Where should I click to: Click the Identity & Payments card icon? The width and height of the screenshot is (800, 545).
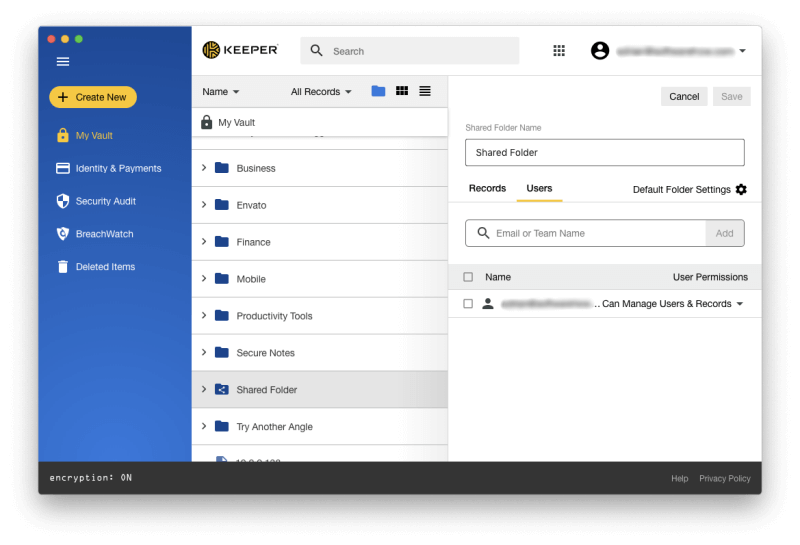pyautogui.click(x=63, y=168)
